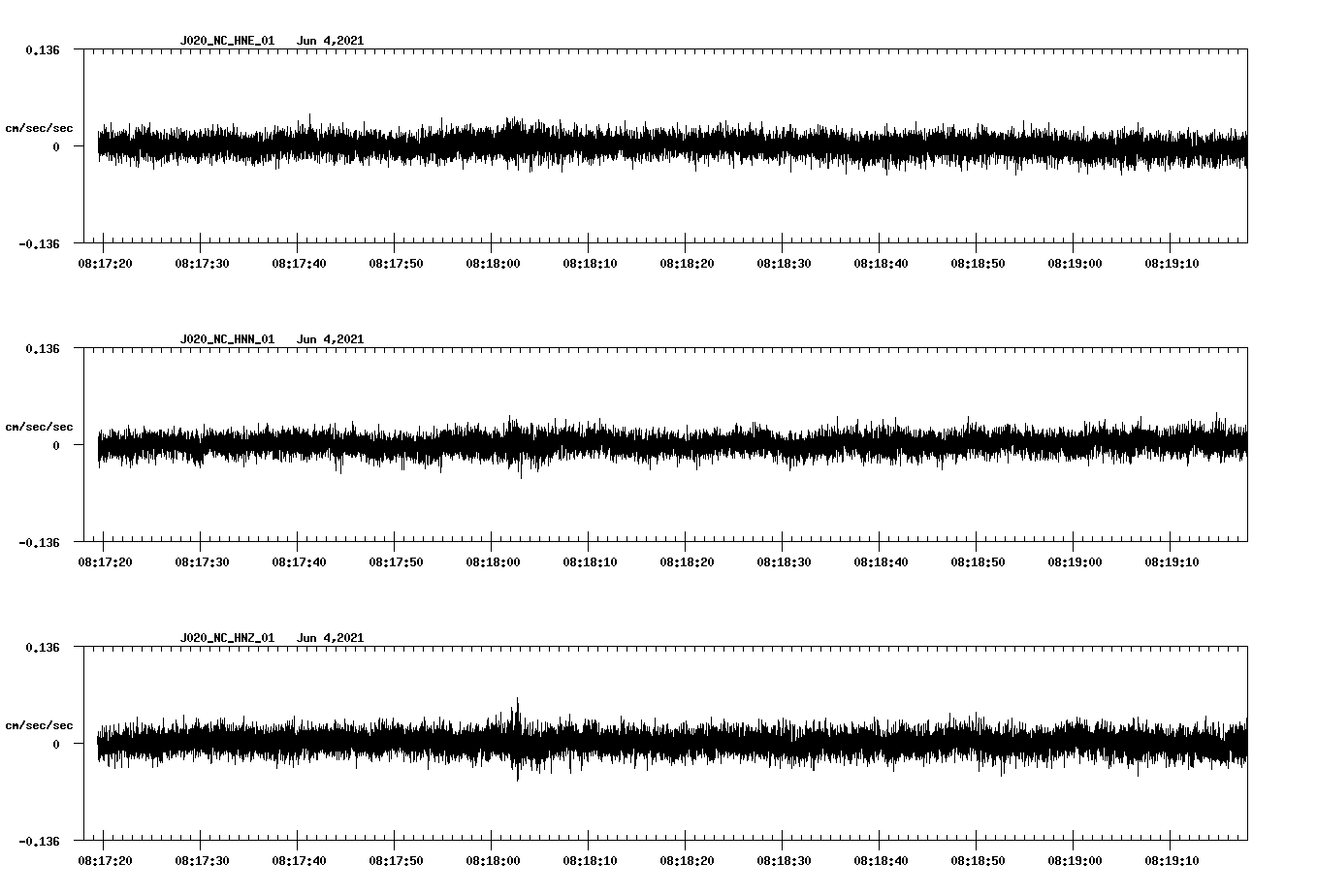Click 08:17:30 time label on HNZ plot
Viewport: 1317px width, 896px height.
[202, 860]
